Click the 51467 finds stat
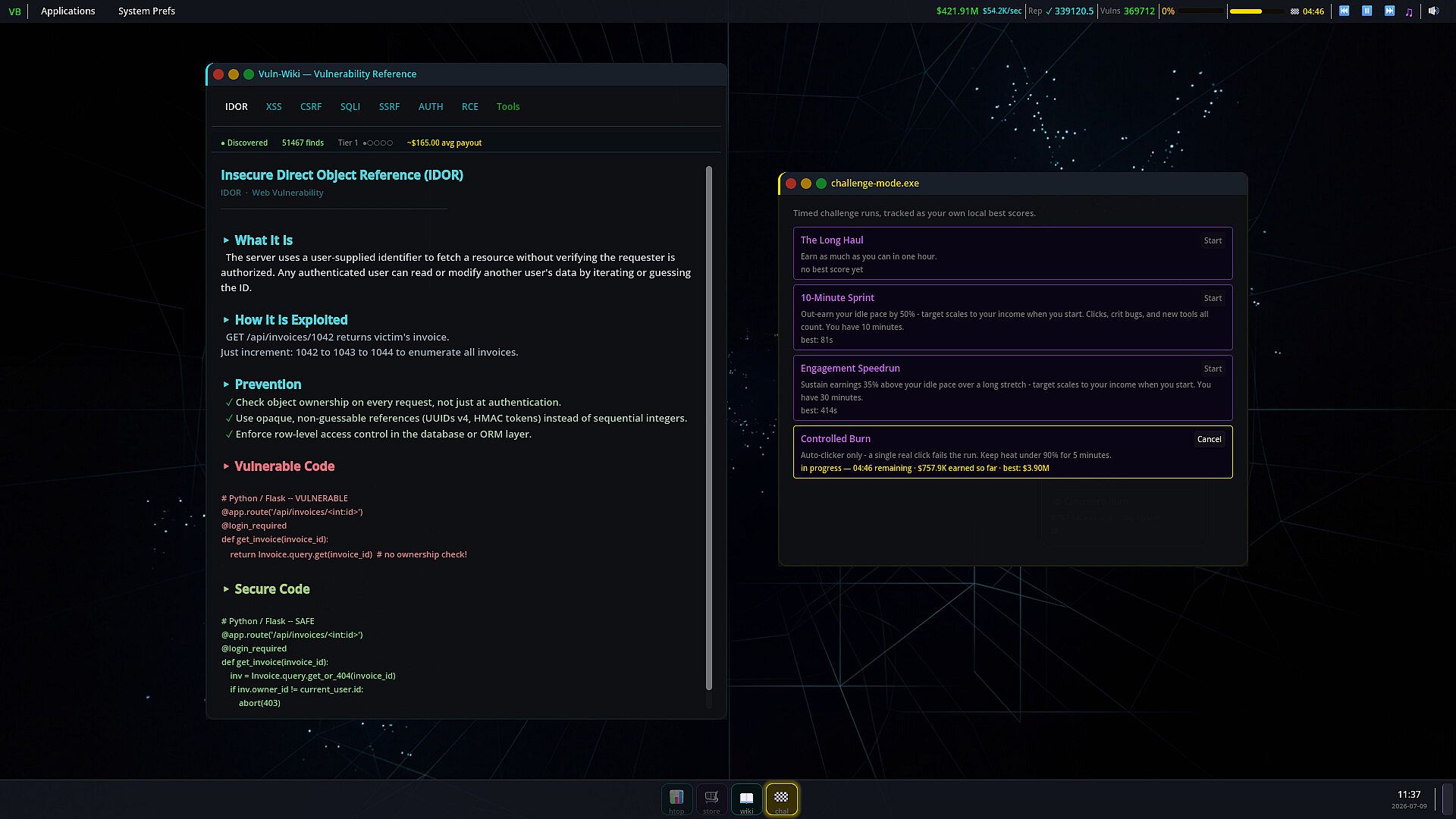 (x=303, y=143)
